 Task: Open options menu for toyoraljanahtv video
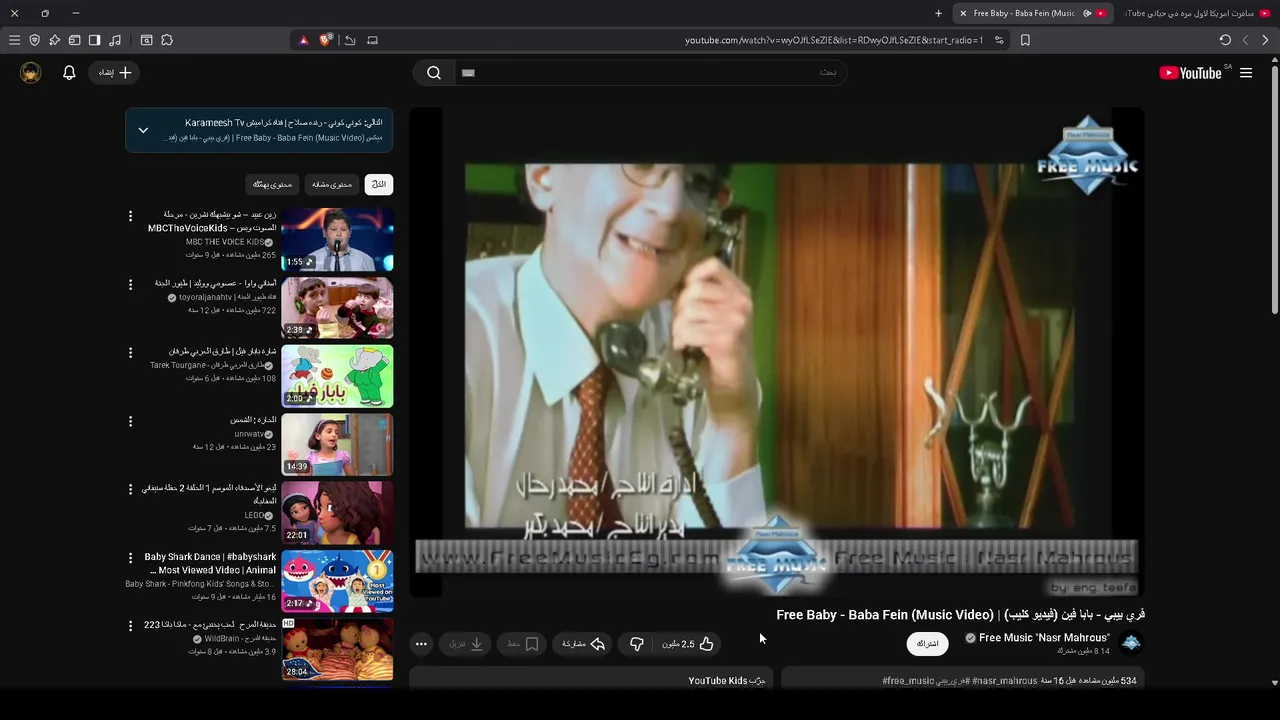pyautogui.click(x=130, y=285)
